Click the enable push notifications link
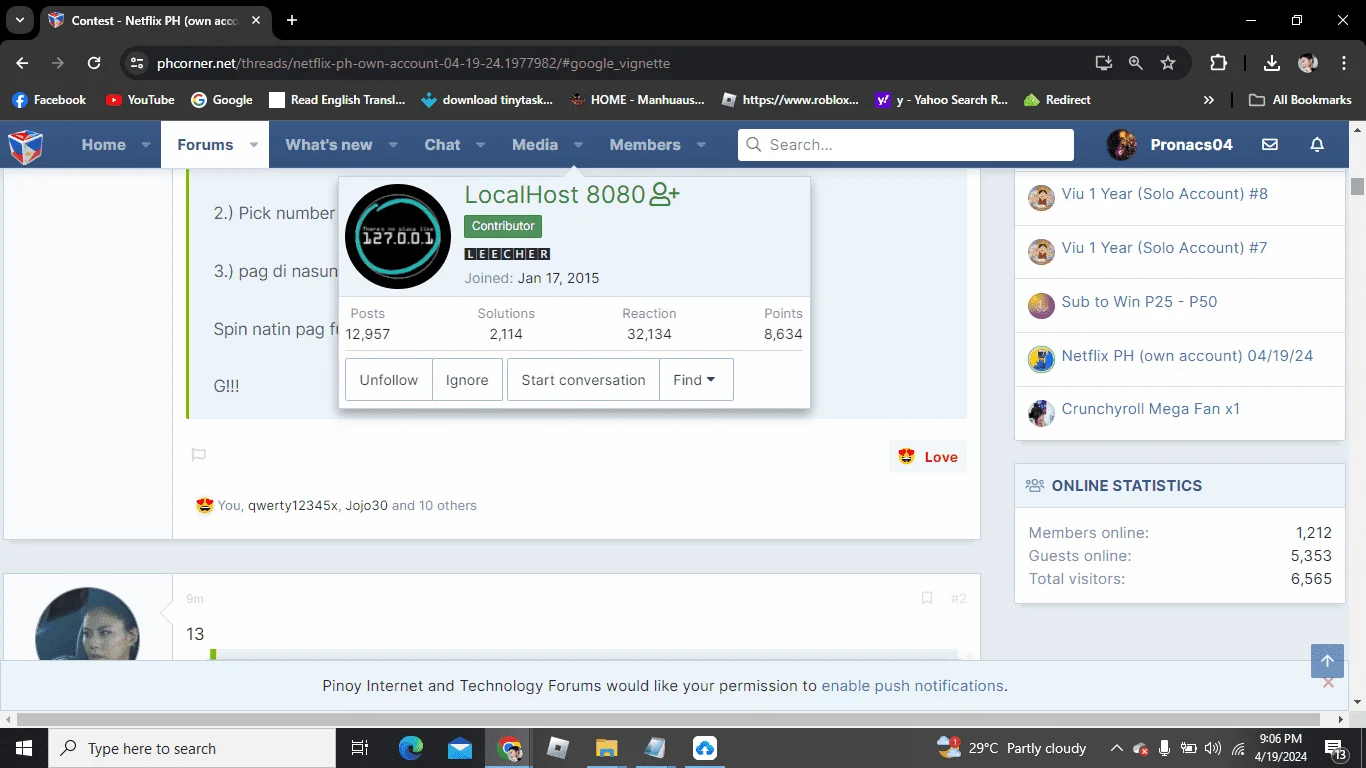This screenshot has width=1366, height=768. [912, 686]
